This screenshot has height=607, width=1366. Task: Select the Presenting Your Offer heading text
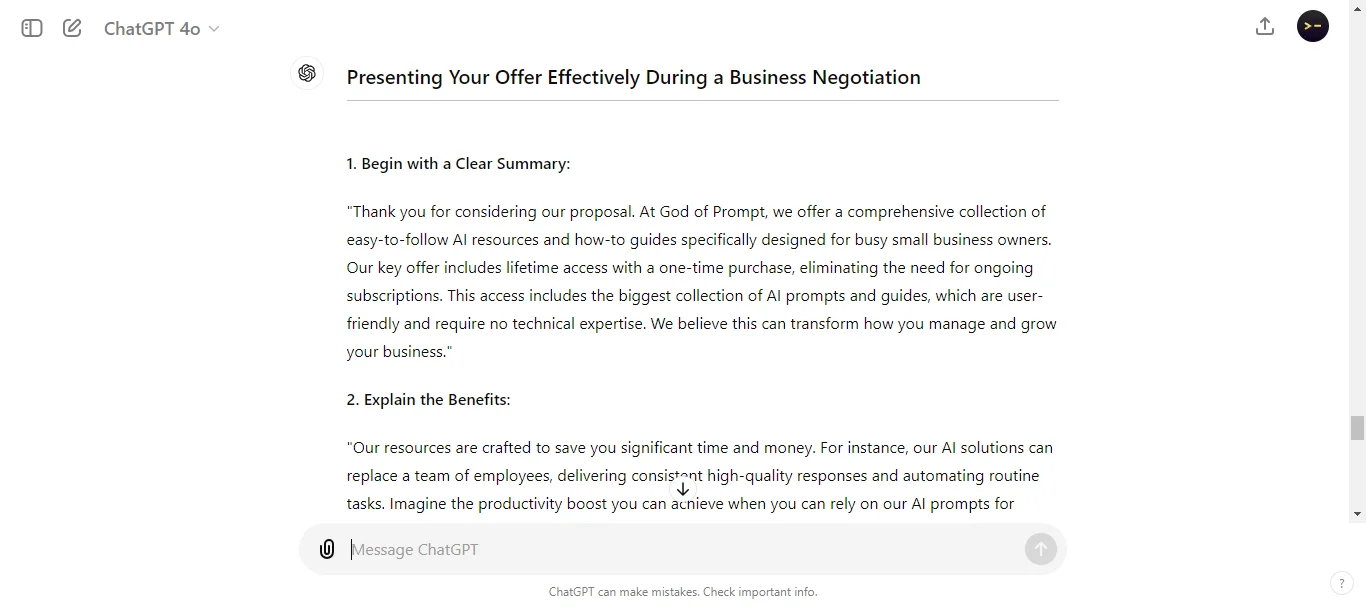point(633,77)
